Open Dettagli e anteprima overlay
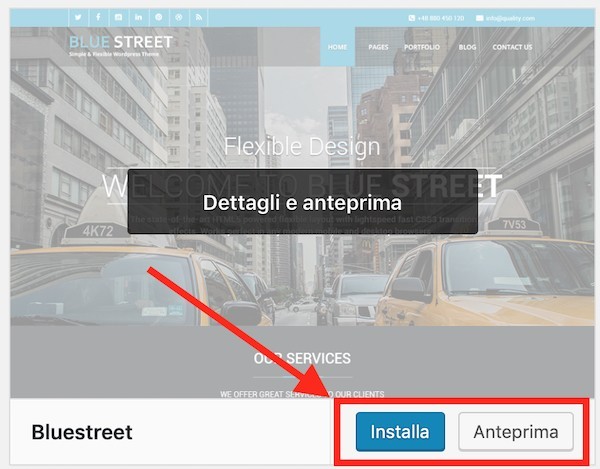Screen dimensions: 600x469 302,202
